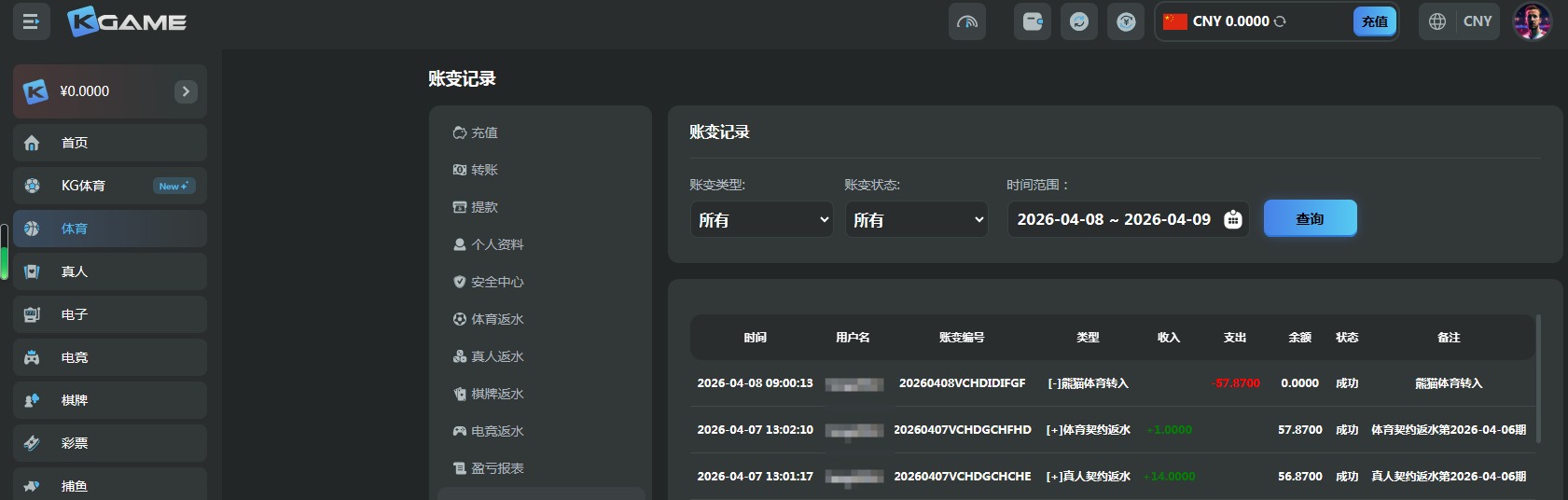This screenshot has height=500, width=1568.
Task: Click the 56.8700 balance value
Action: click(1300, 477)
